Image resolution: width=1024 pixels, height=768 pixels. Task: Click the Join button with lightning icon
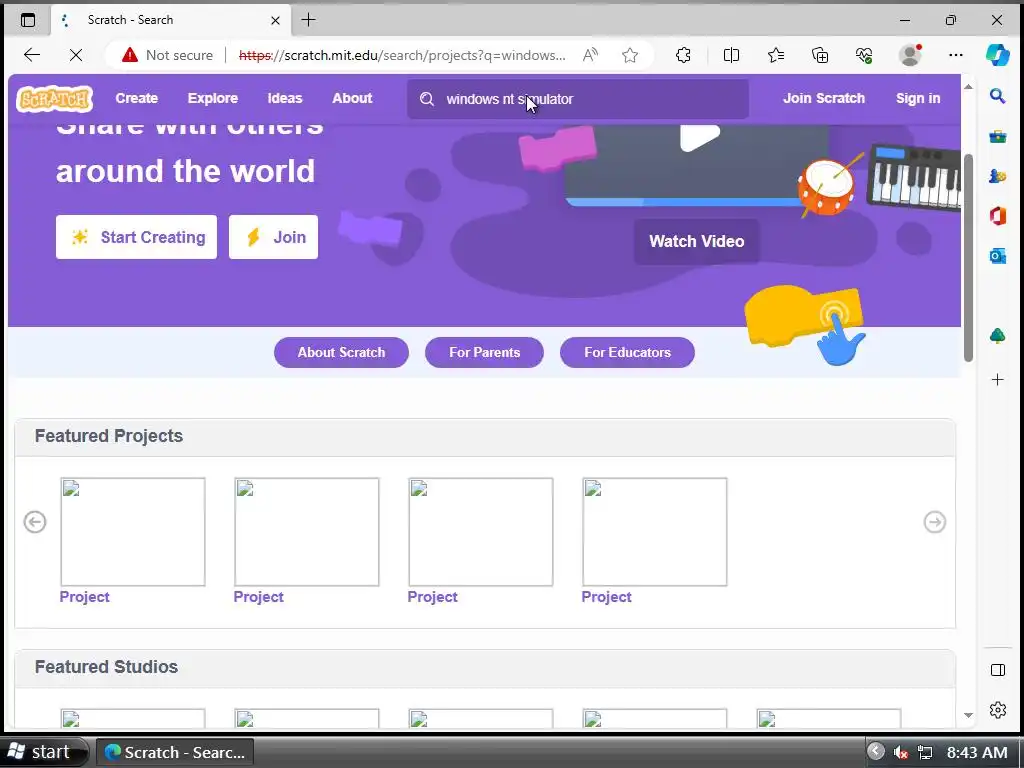pyautogui.click(x=274, y=237)
